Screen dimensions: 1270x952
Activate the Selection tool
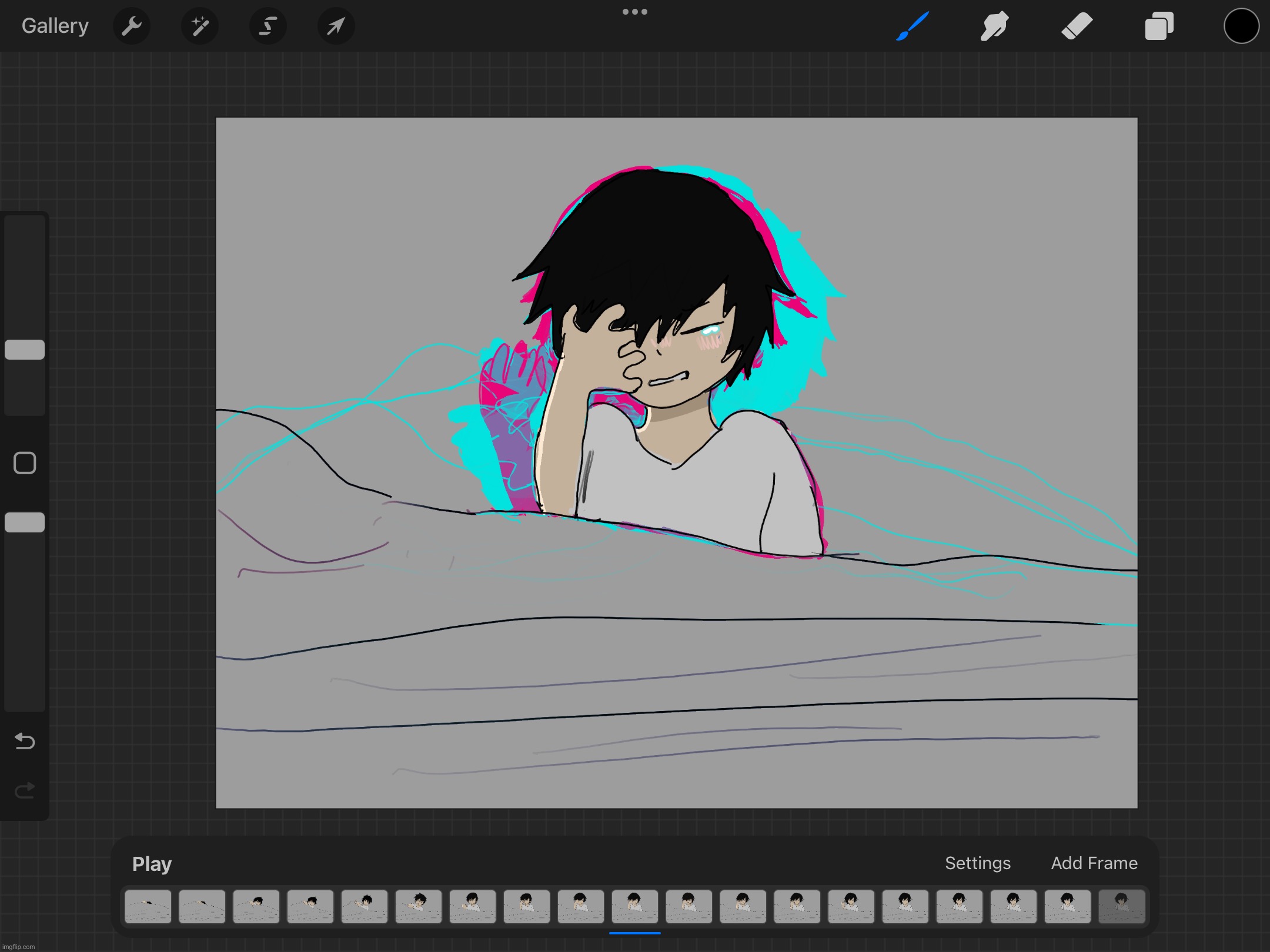pyautogui.click(x=268, y=25)
